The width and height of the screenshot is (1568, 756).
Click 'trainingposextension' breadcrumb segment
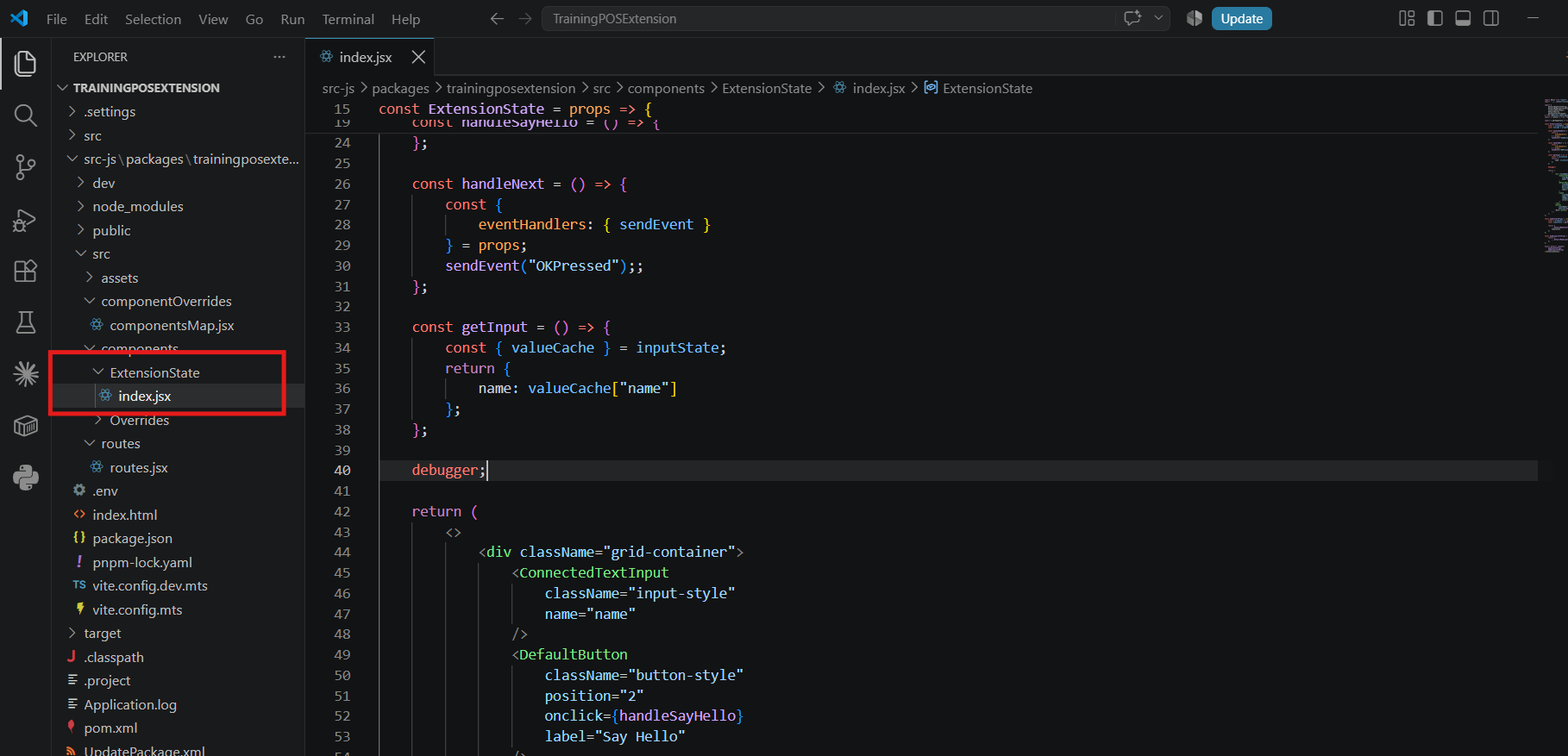coord(511,88)
